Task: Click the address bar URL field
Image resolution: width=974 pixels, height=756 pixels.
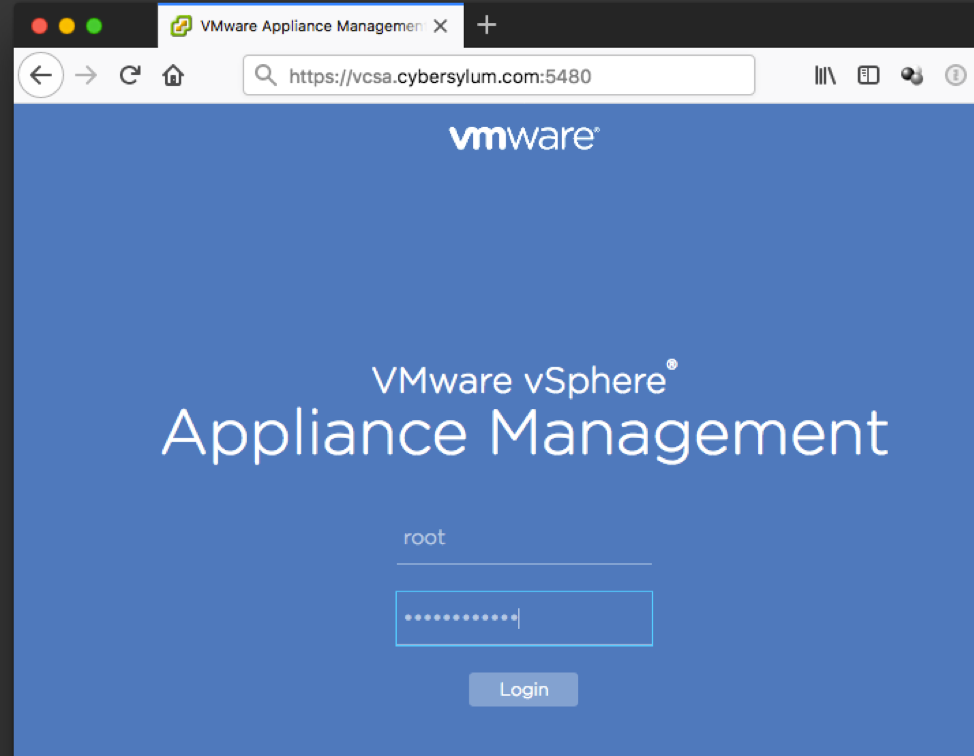Action: pos(499,75)
